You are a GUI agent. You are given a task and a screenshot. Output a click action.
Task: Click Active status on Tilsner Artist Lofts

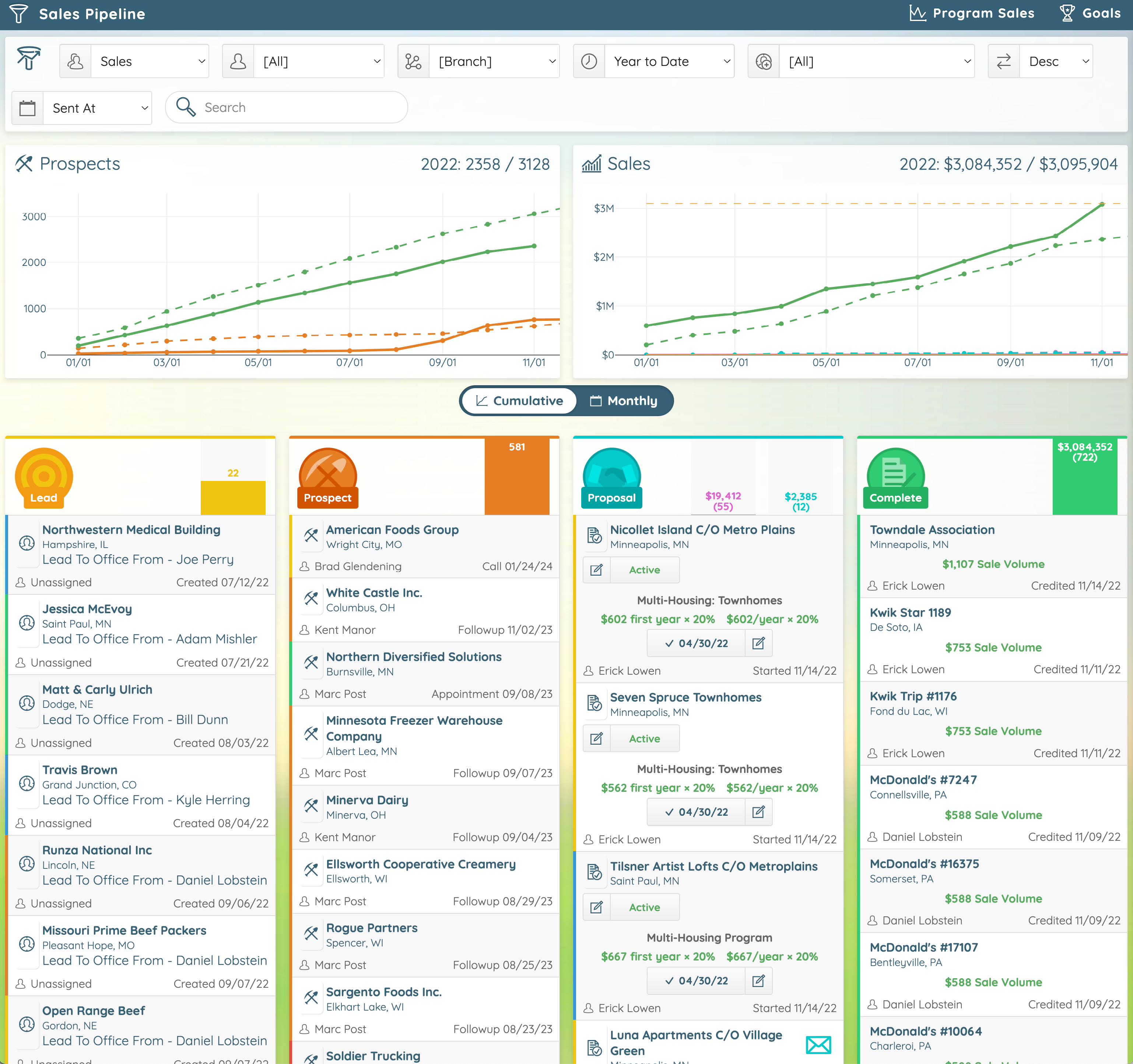(x=645, y=907)
